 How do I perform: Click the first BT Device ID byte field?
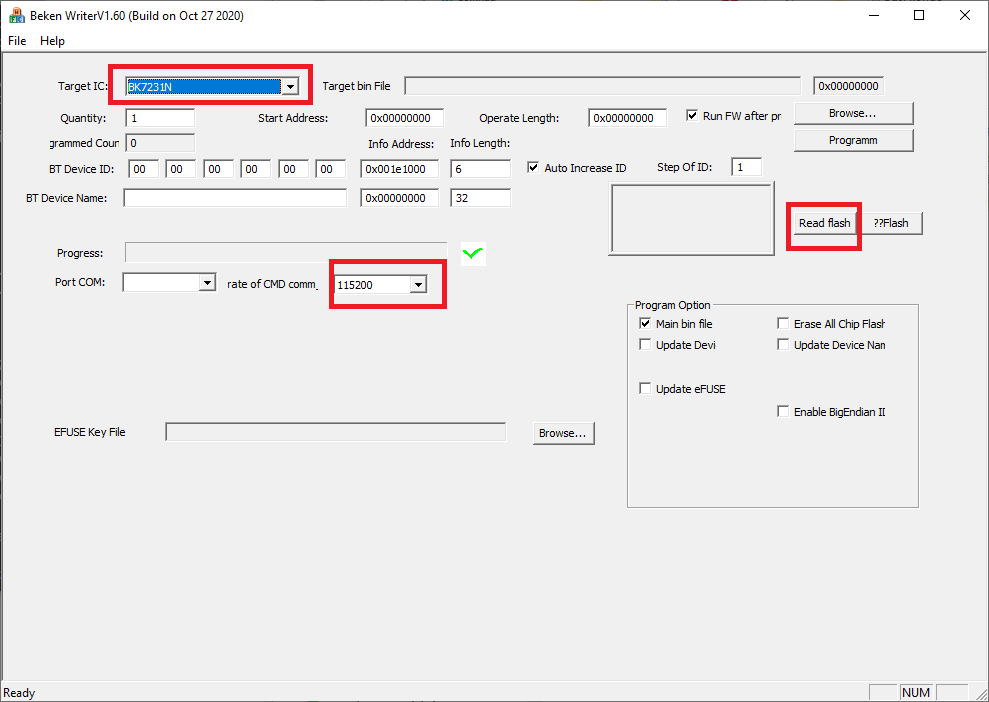tap(143, 169)
